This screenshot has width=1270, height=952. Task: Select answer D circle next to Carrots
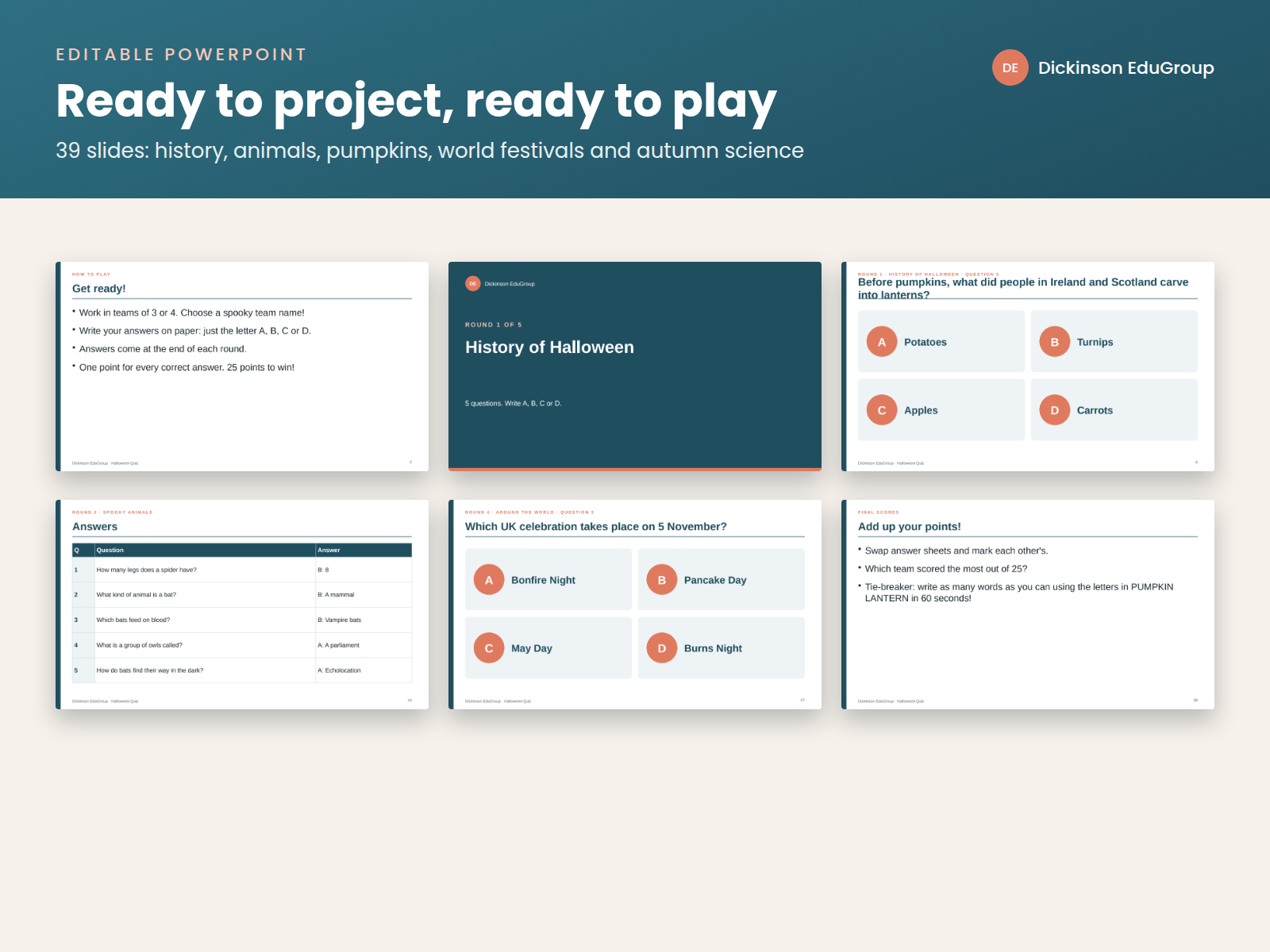[1055, 409]
